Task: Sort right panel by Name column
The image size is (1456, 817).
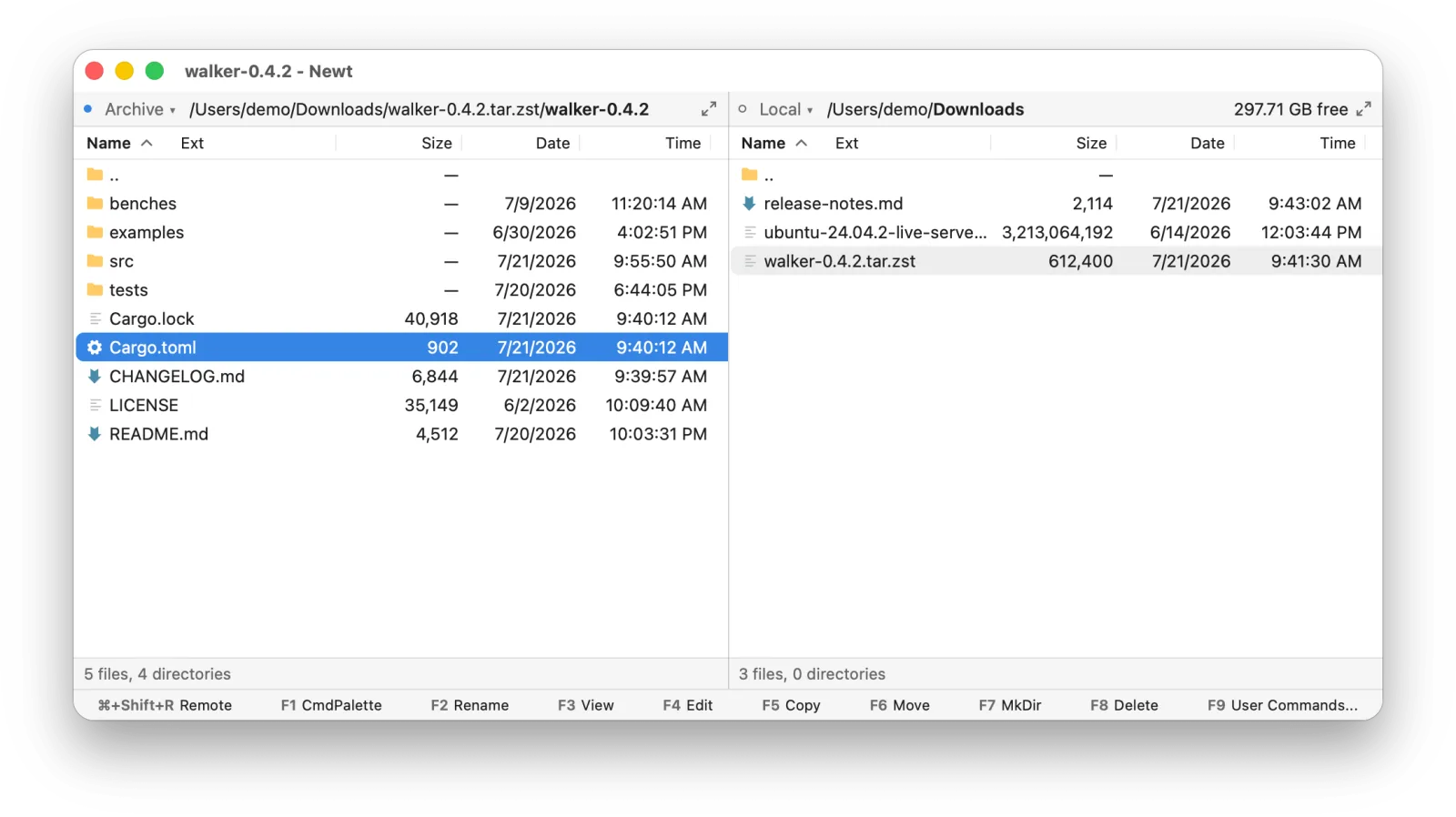Action: click(774, 143)
